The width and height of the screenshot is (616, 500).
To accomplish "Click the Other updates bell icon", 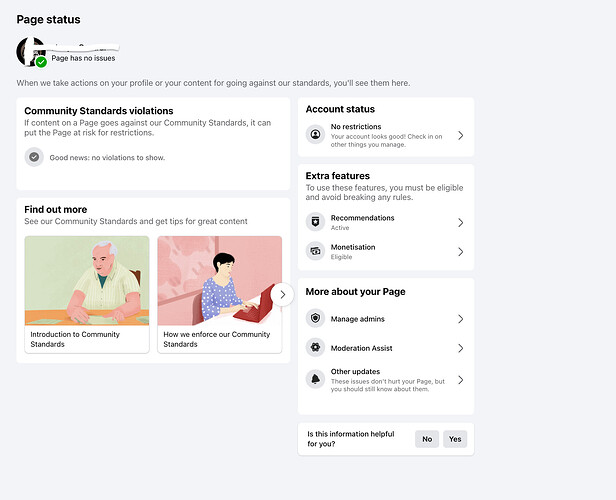I will pyautogui.click(x=316, y=380).
